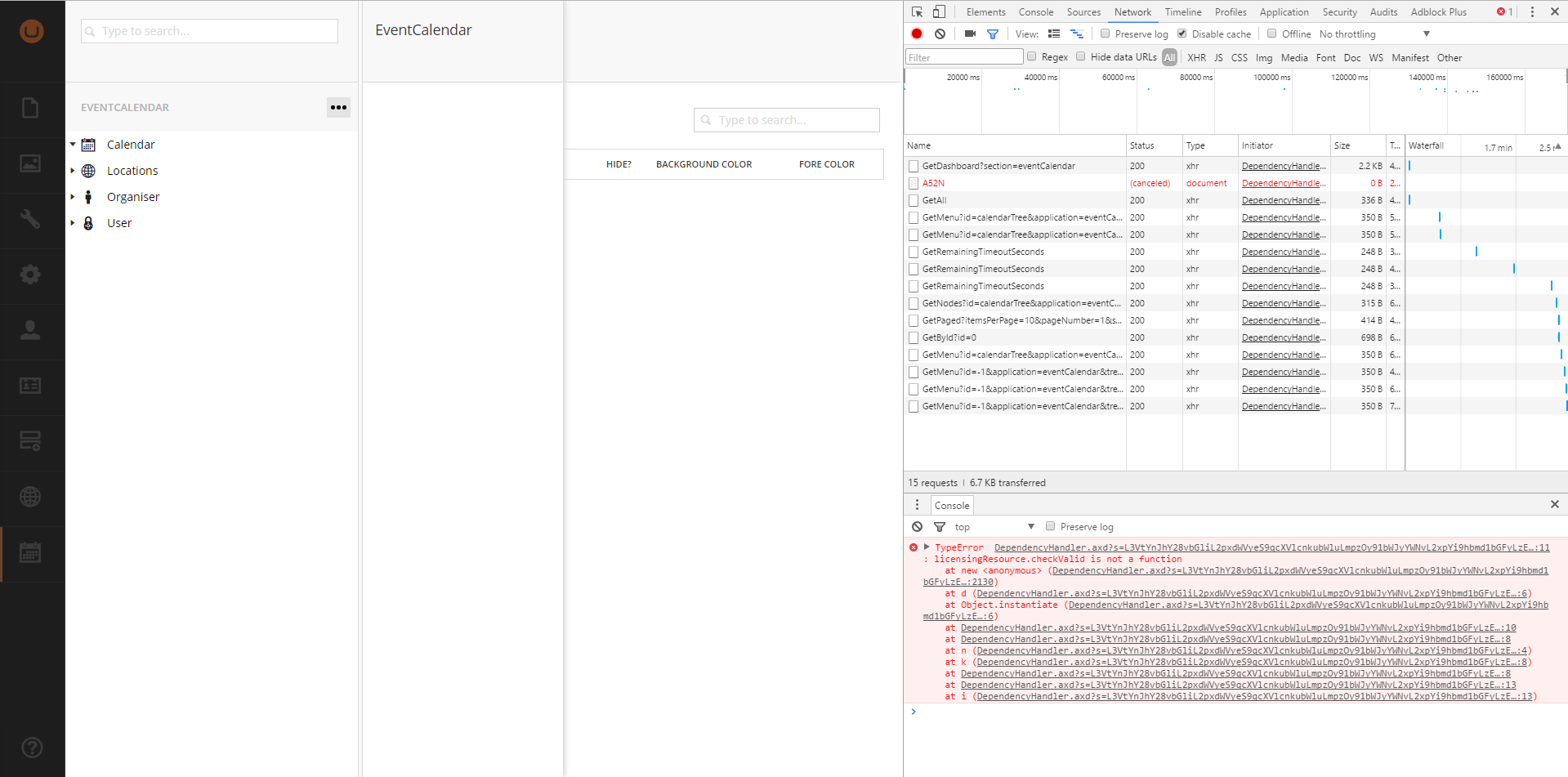Close the console drawer

point(1554,504)
